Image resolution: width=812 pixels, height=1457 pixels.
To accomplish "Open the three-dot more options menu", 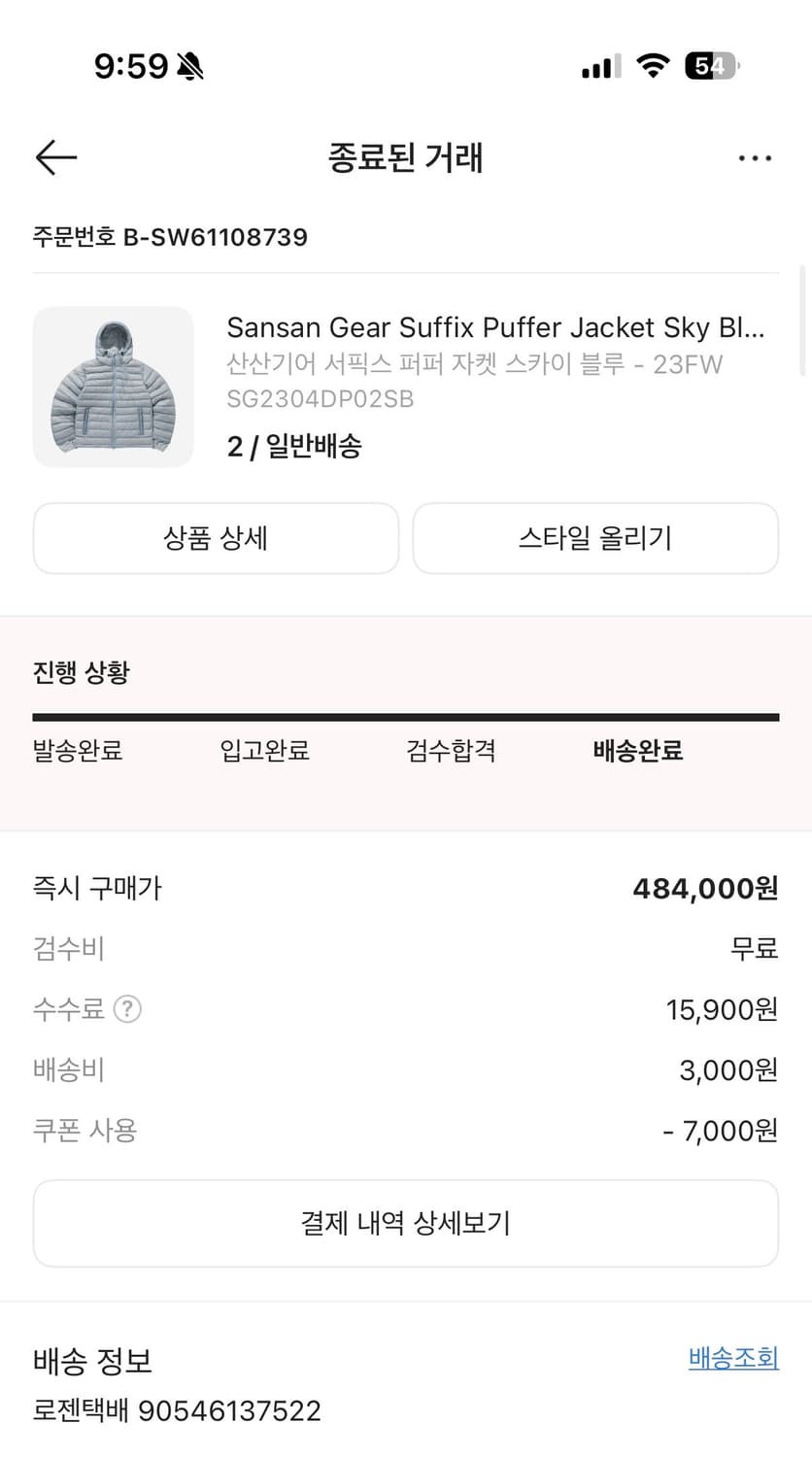I will [755, 158].
